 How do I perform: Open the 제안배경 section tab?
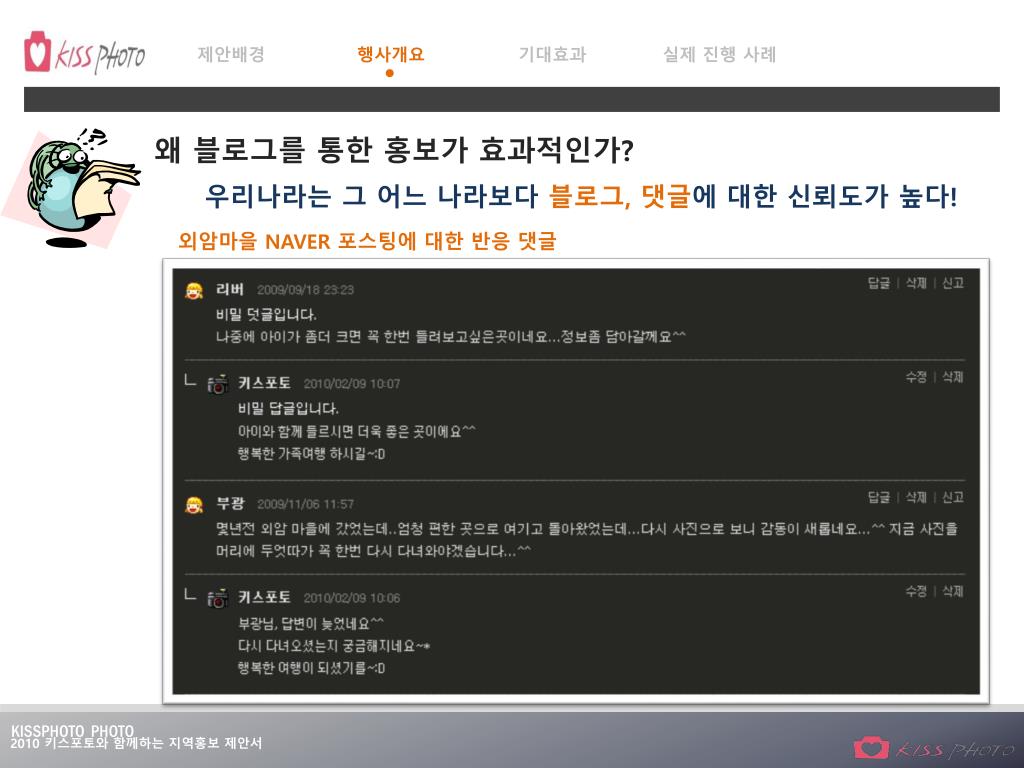pos(231,54)
